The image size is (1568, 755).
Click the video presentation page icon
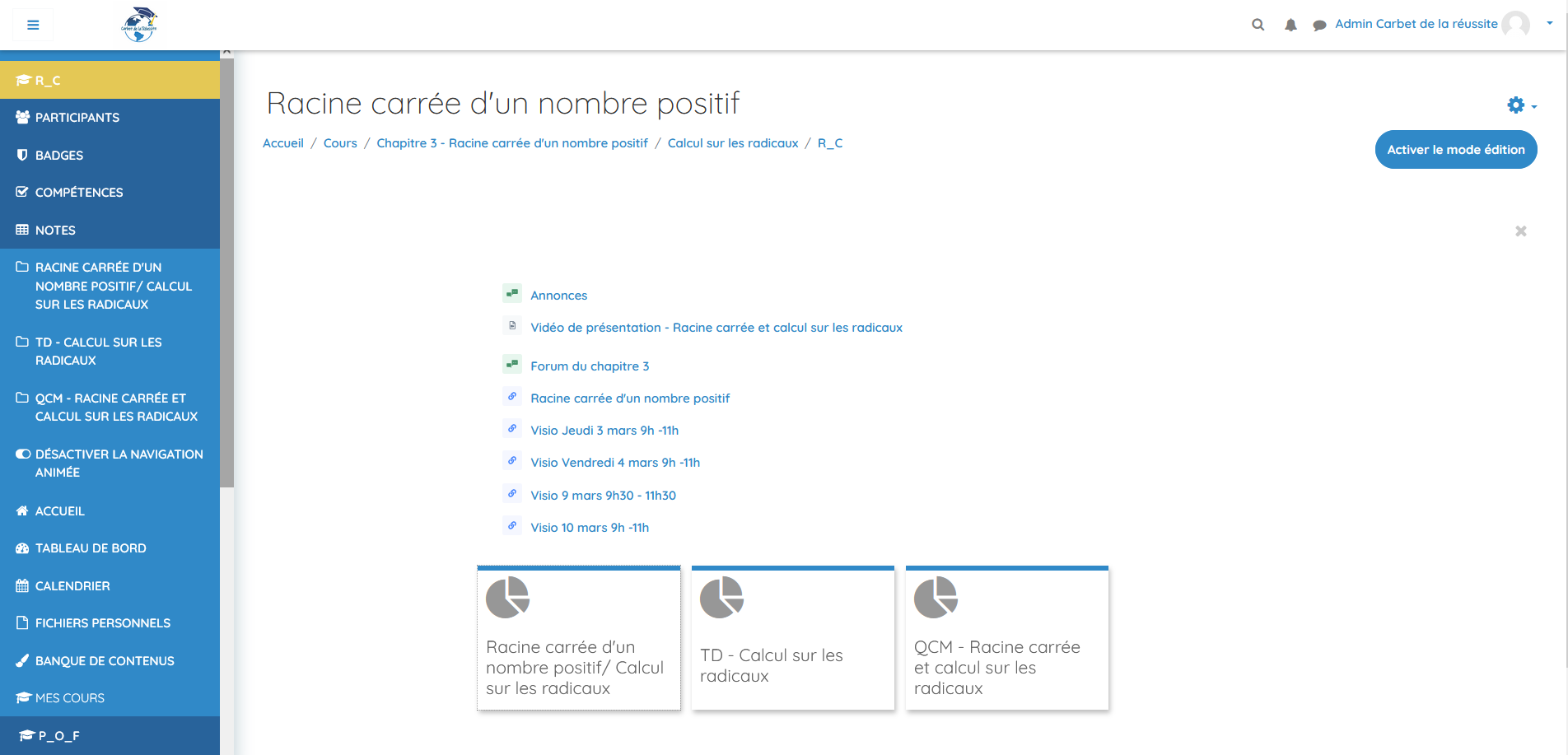tap(512, 326)
